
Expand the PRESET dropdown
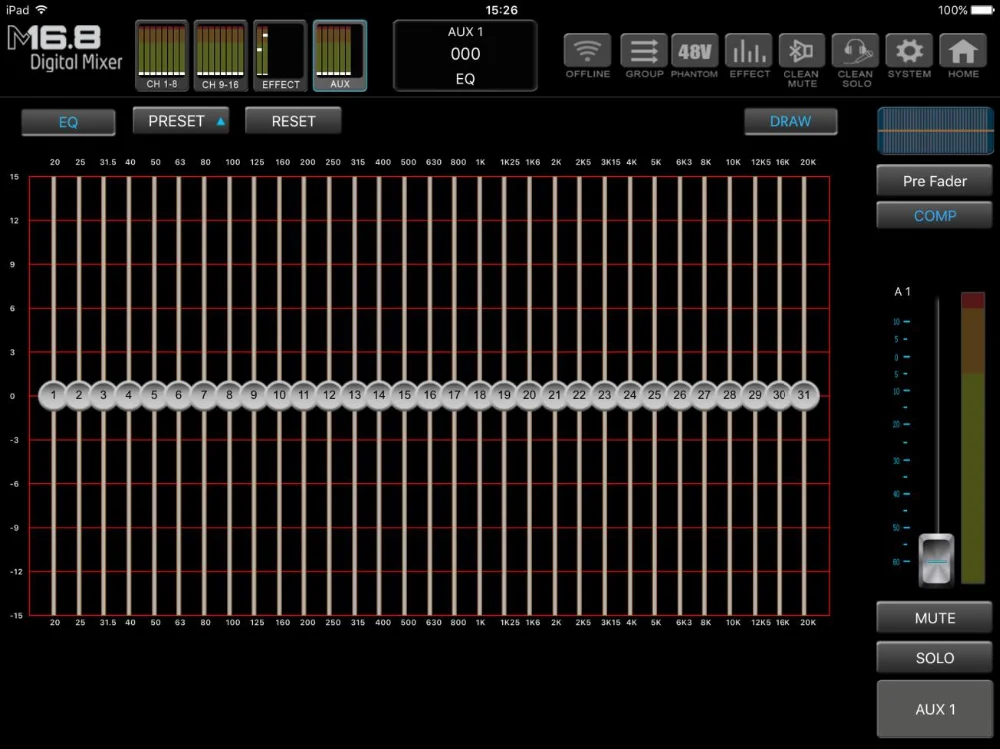[x=181, y=121]
